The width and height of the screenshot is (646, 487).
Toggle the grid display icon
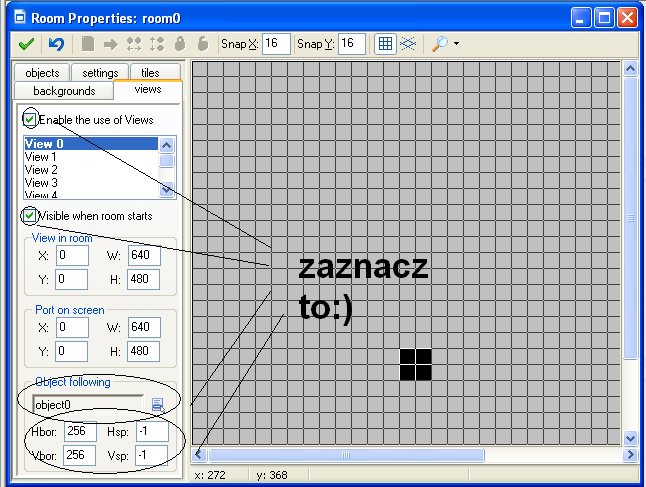384,44
